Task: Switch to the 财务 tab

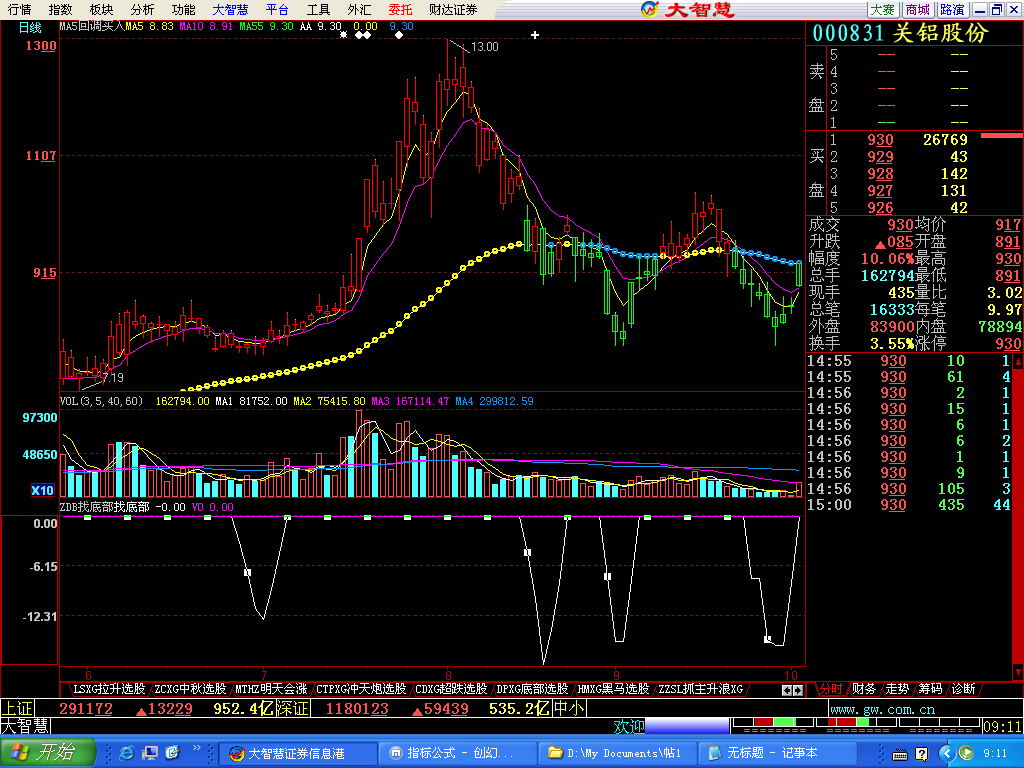Action: tap(863, 688)
